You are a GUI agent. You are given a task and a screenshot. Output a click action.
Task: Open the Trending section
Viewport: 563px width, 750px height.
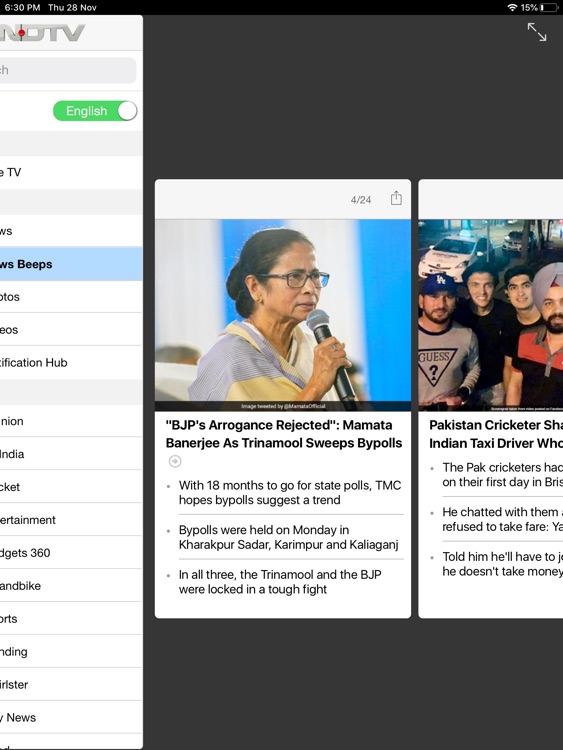71,651
